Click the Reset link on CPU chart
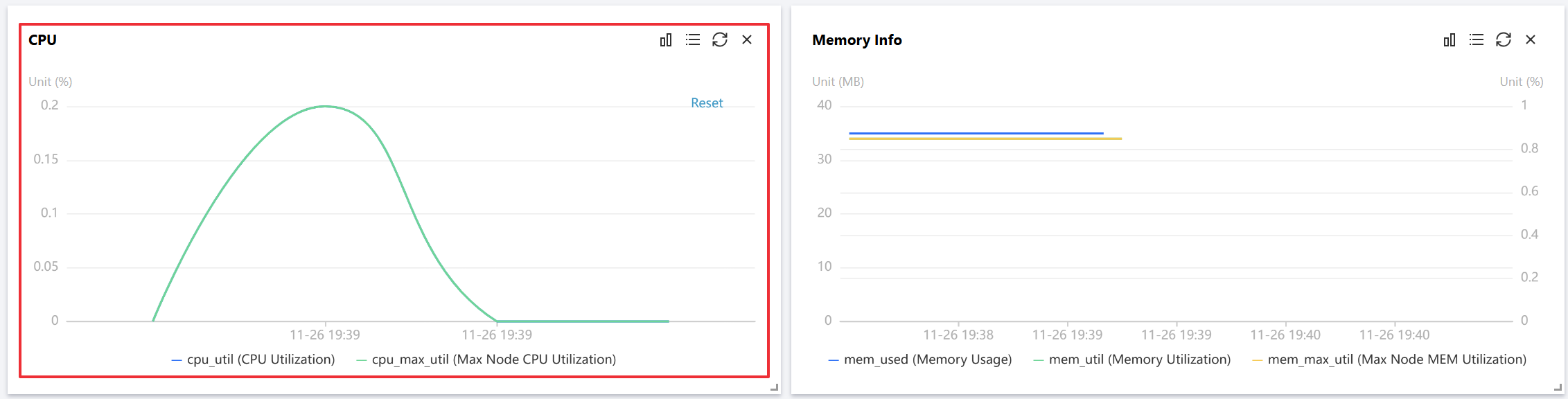Image resolution: width=1568 pixels, height=399 pixels. pyautogui.click(x=707, y=103)
